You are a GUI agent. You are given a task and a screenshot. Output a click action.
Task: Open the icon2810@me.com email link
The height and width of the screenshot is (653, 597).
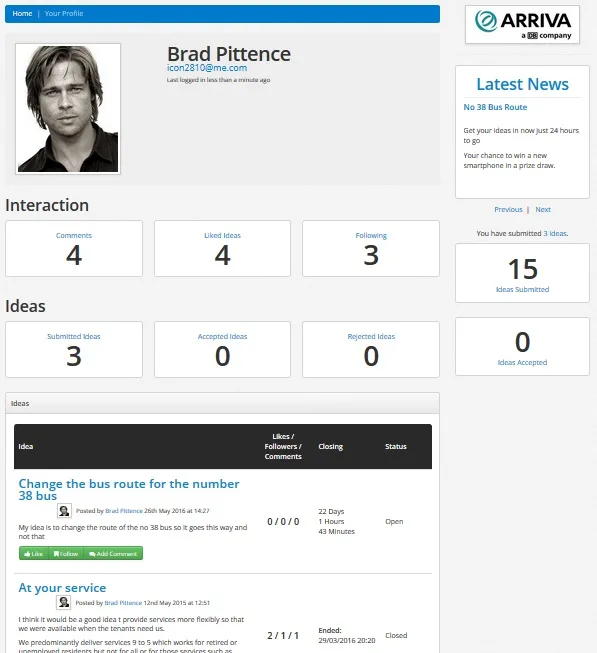coord(207,68)
